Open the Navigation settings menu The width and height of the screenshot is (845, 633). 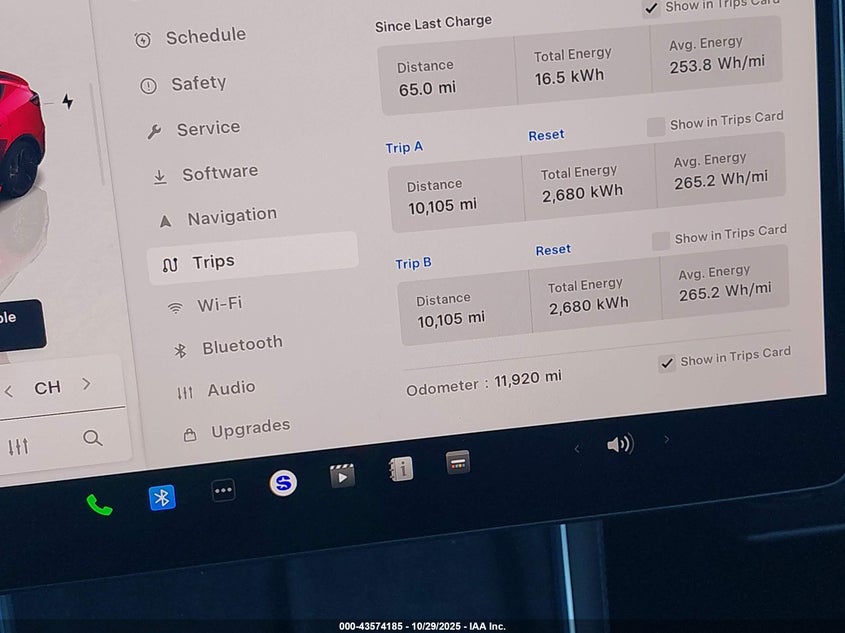pyautogui.click(x=231, y=216)
